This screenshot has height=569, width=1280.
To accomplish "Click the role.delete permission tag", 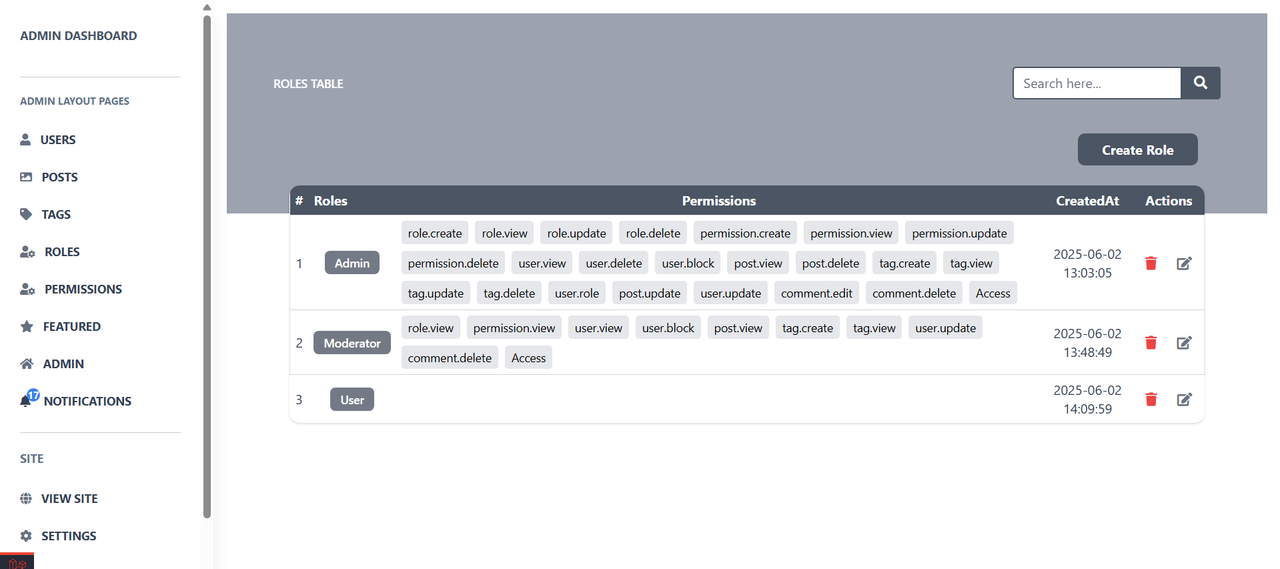I will (x=653, y=233).
